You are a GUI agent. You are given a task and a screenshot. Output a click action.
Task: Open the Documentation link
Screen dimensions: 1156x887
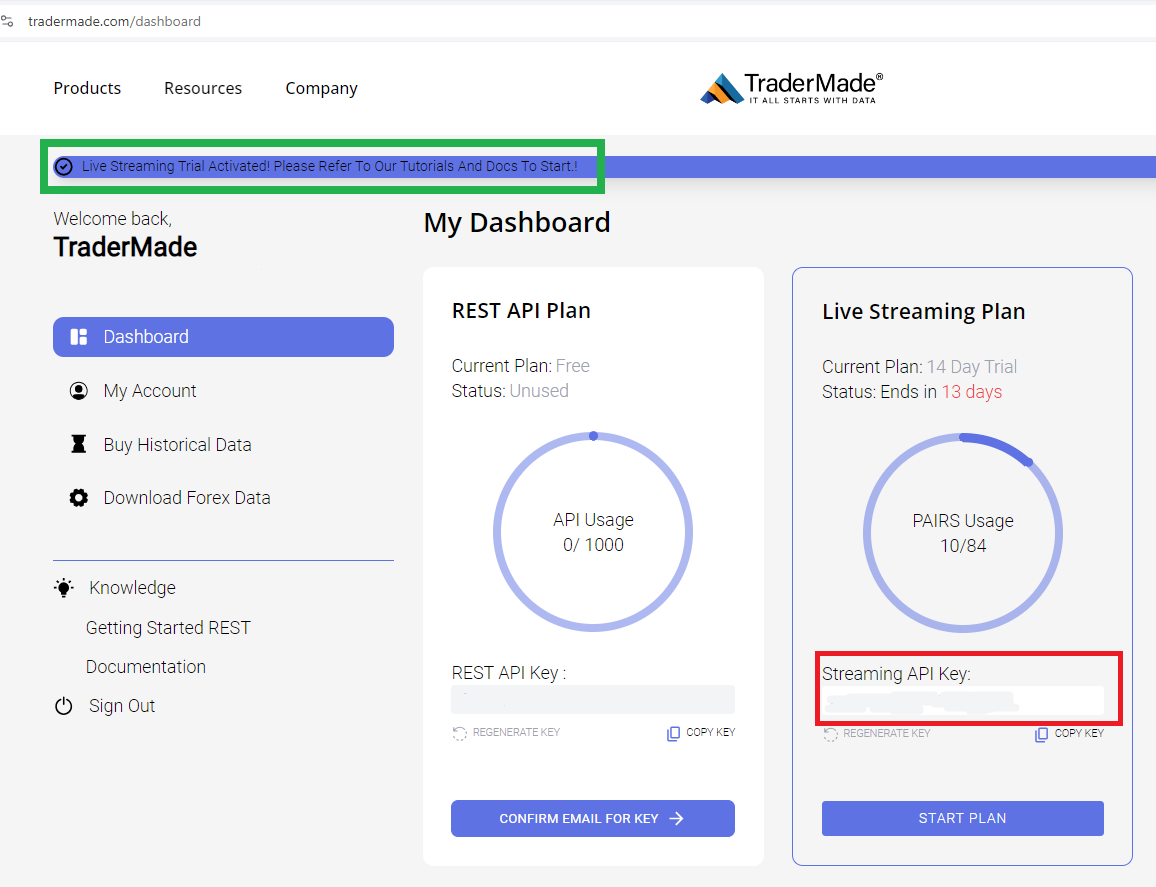[146, 667]
